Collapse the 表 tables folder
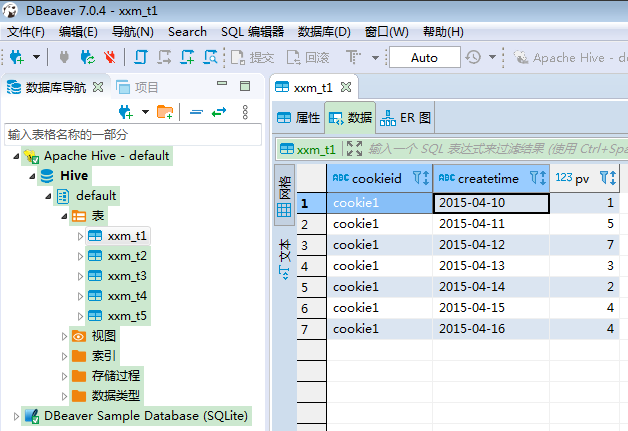This screenshot has height=431, width=628. (64, 216)
